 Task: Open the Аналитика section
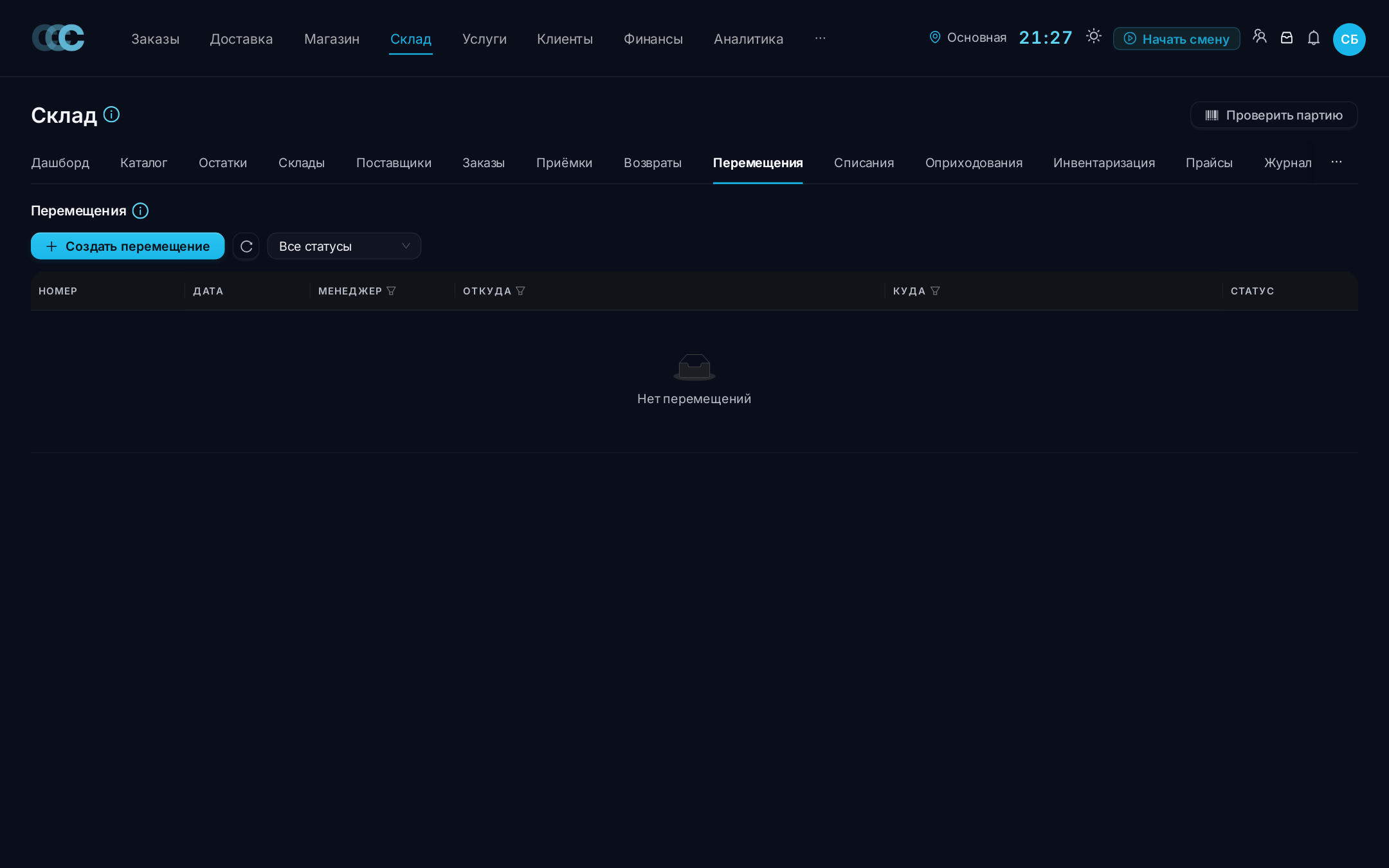click(749, 39)
